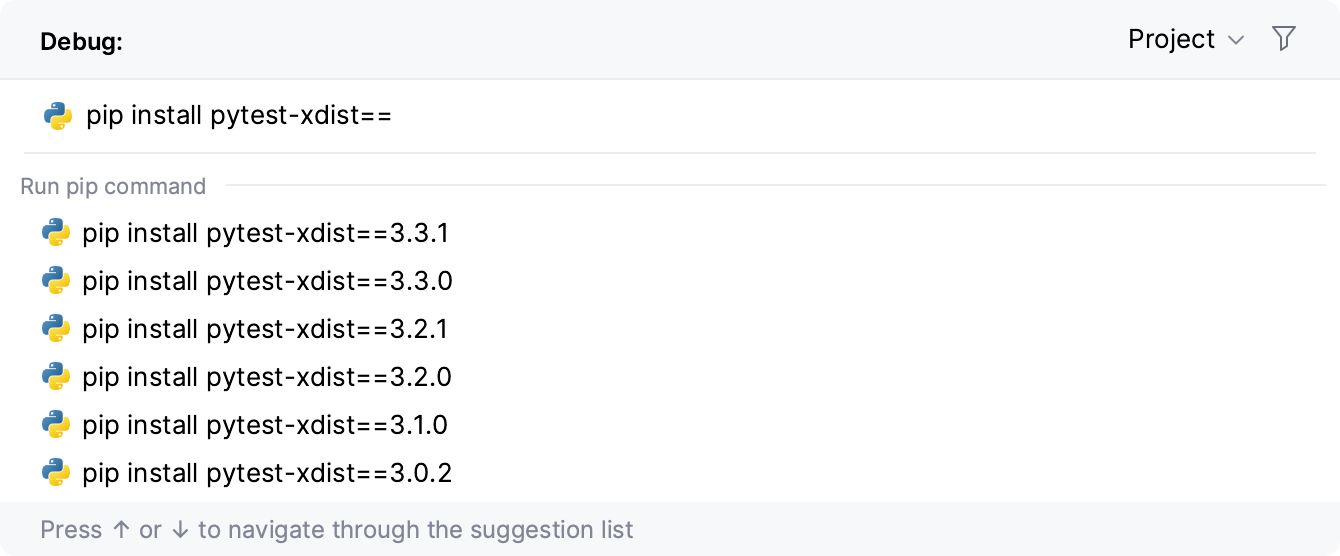Viewport: 1340px width, 556px height.
Task: Pick the pytest-xdist==3.2.1 suggestion text
Action: [x=265, y=329]
